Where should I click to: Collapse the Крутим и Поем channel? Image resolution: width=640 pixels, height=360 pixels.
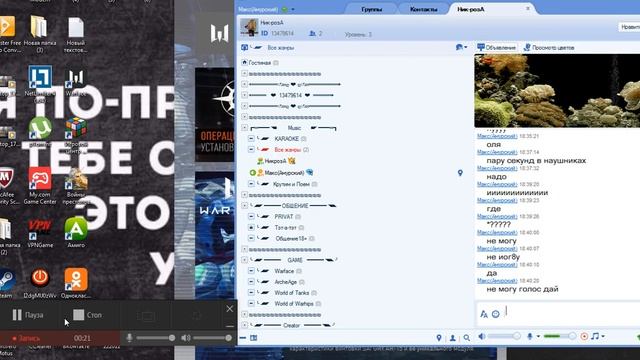tap(251, 184)
